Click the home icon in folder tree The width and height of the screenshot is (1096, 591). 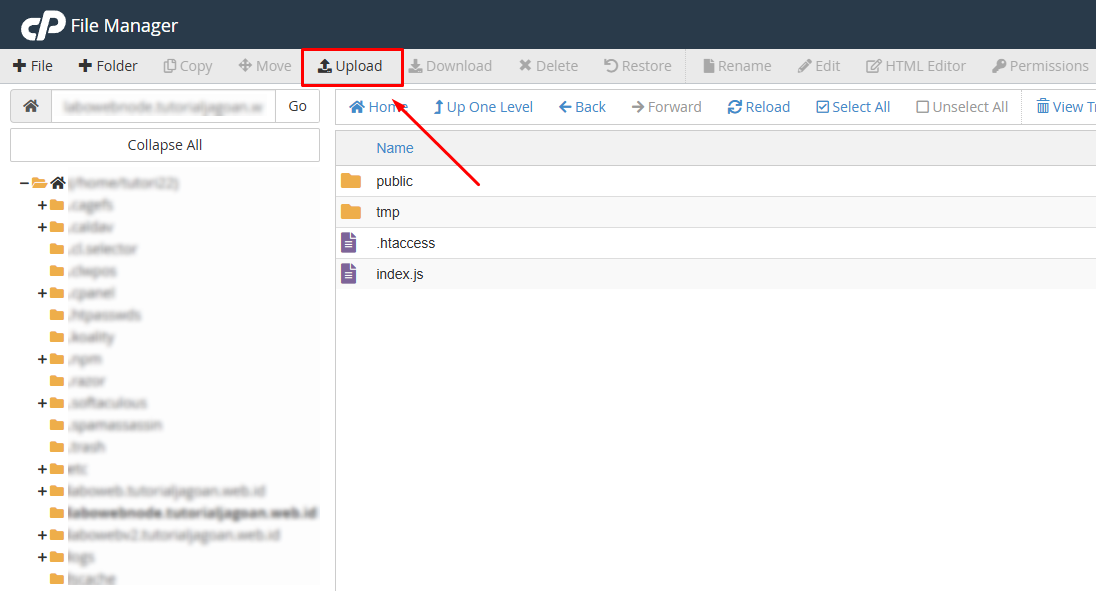[58, 183]
